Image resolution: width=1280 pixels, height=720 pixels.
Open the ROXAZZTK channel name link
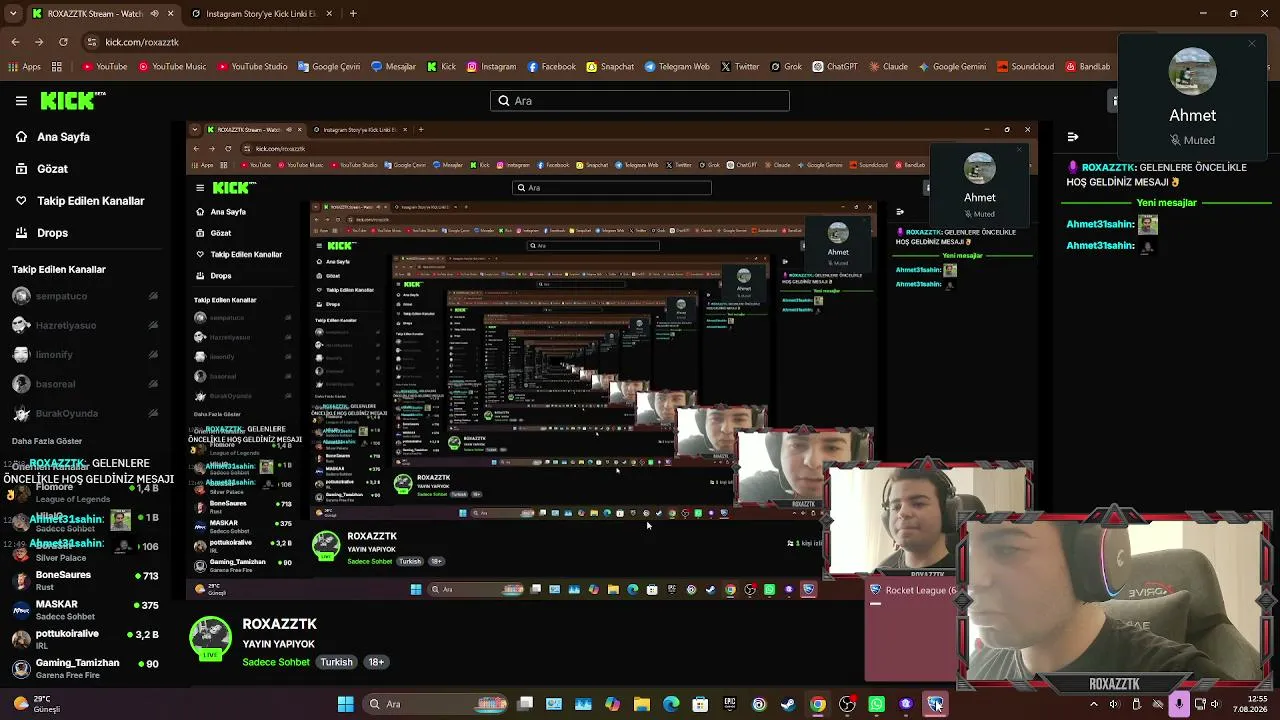279,624
